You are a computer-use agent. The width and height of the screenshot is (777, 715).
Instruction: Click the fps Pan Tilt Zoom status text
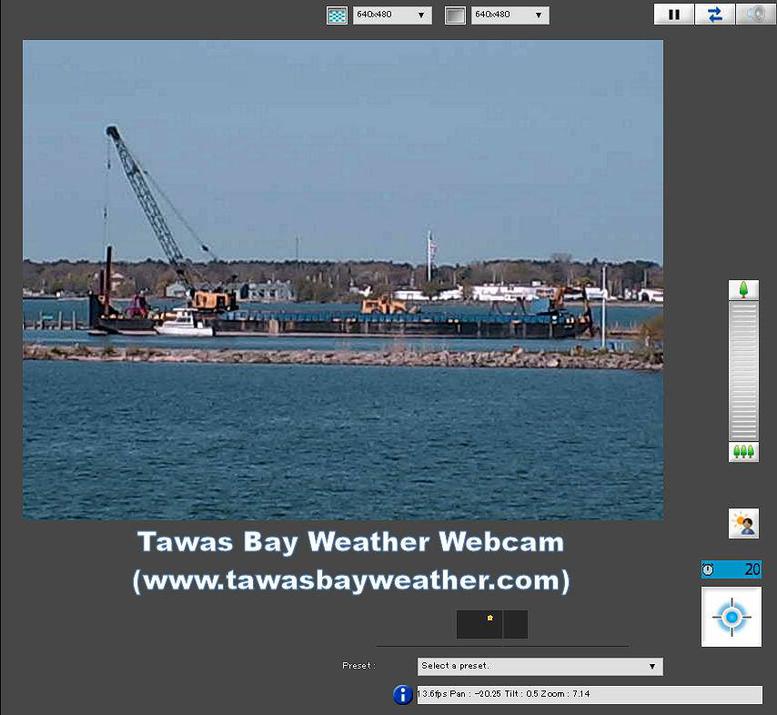click(x=505, y=694)
